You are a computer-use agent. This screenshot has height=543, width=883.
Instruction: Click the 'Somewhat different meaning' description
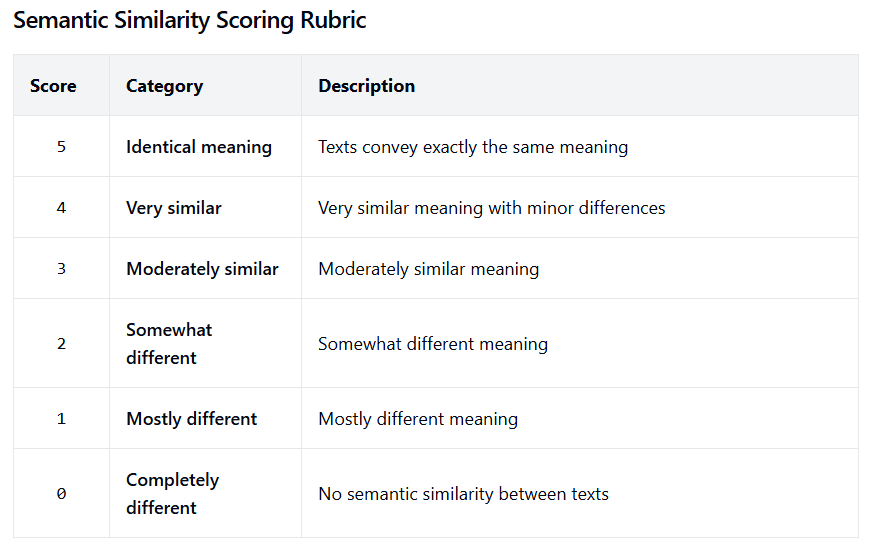[433, 344]
